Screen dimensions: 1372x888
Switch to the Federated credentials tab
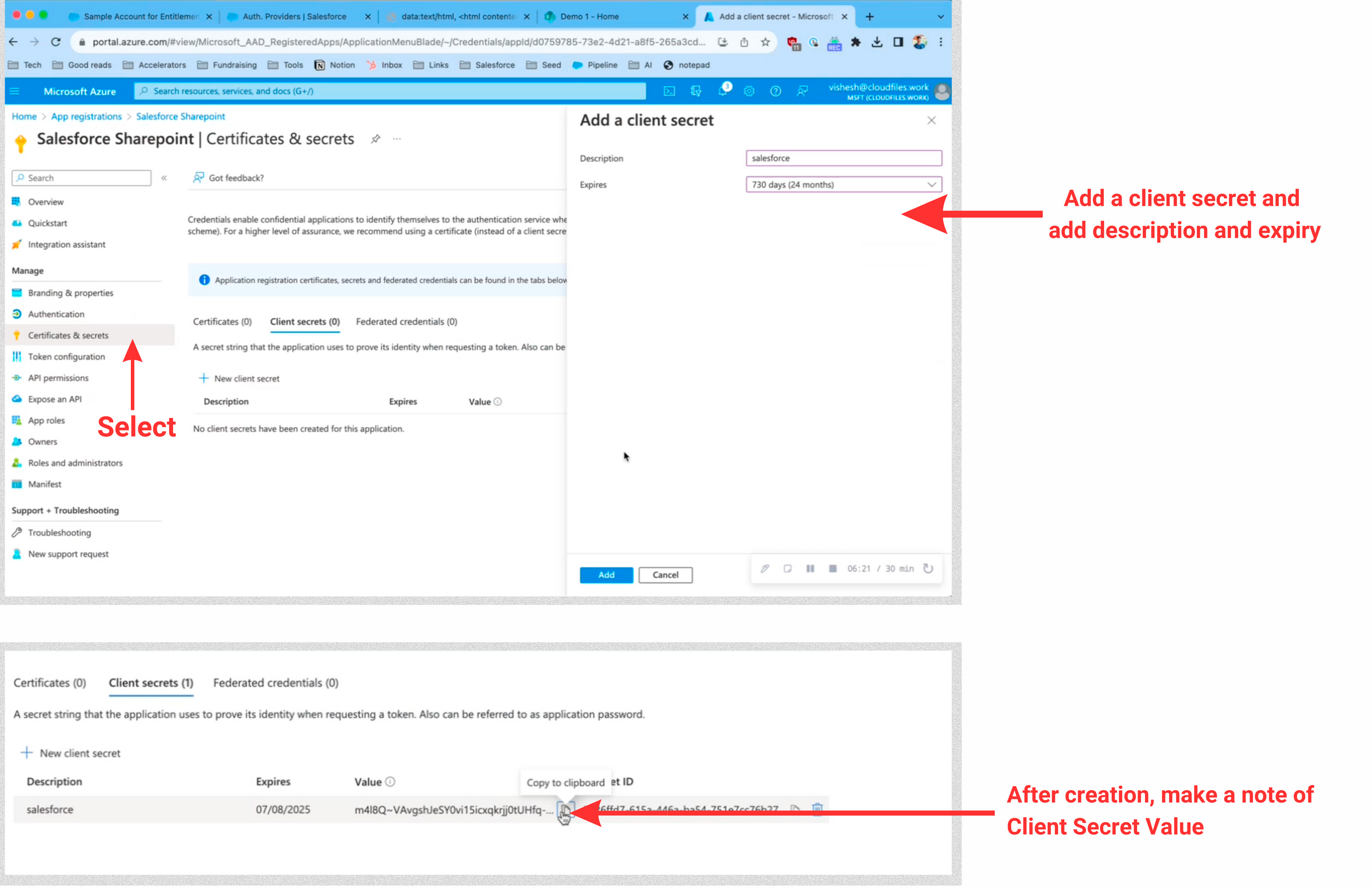406,321
